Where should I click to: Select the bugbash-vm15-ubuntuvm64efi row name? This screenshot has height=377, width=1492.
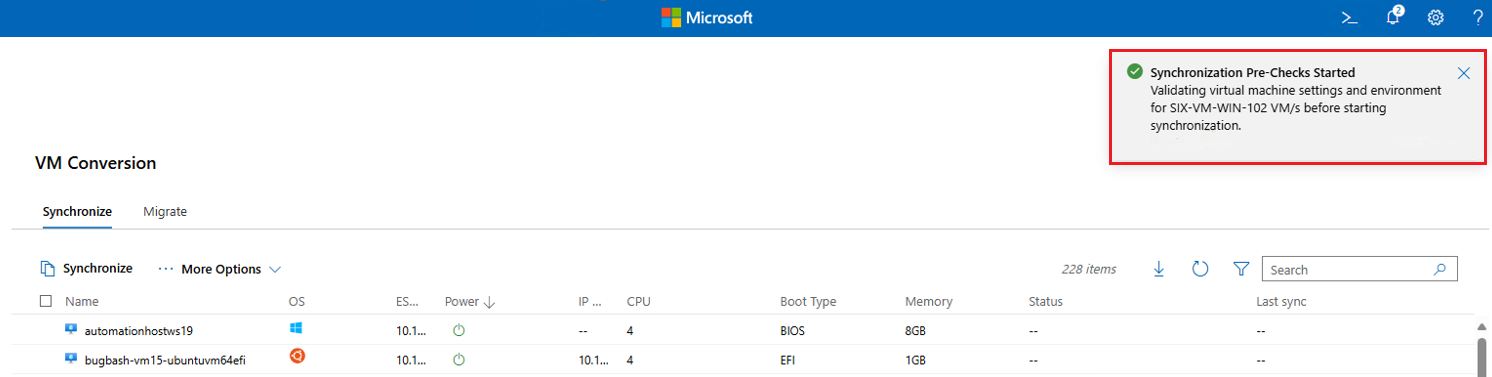click(x=165, y=360)
